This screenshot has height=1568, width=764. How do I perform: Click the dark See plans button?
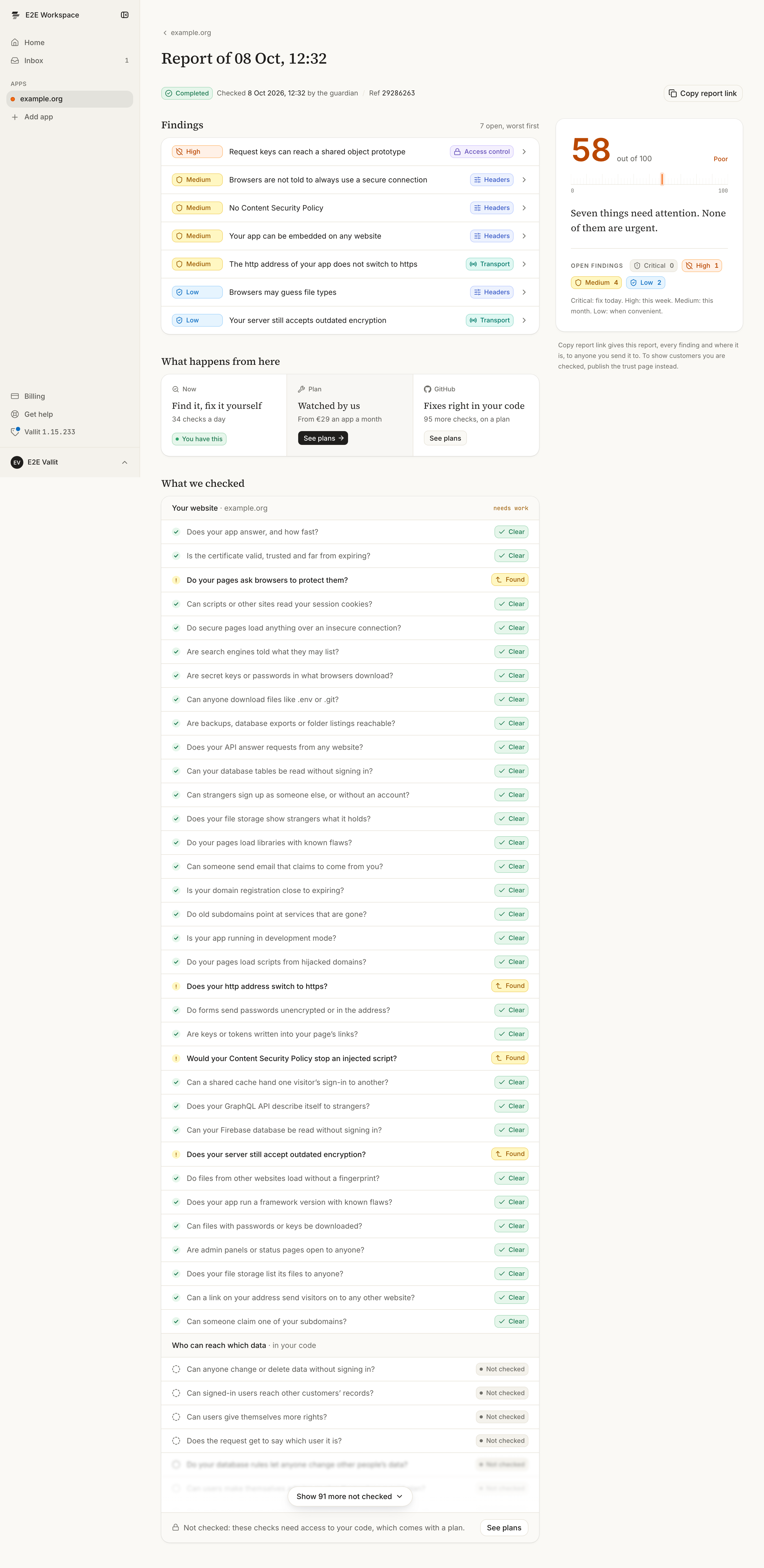(x=323, y=438)
